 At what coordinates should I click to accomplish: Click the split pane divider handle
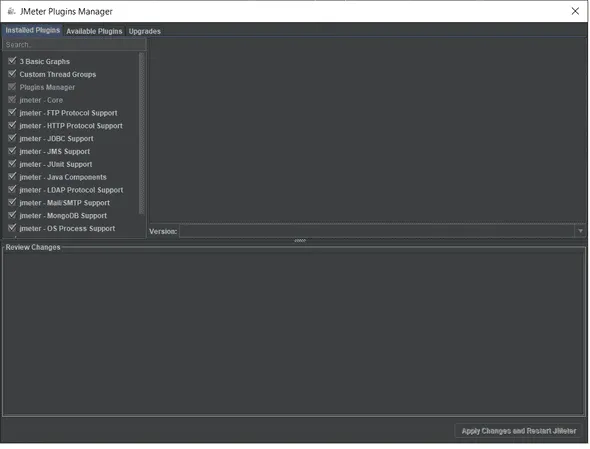300,240
